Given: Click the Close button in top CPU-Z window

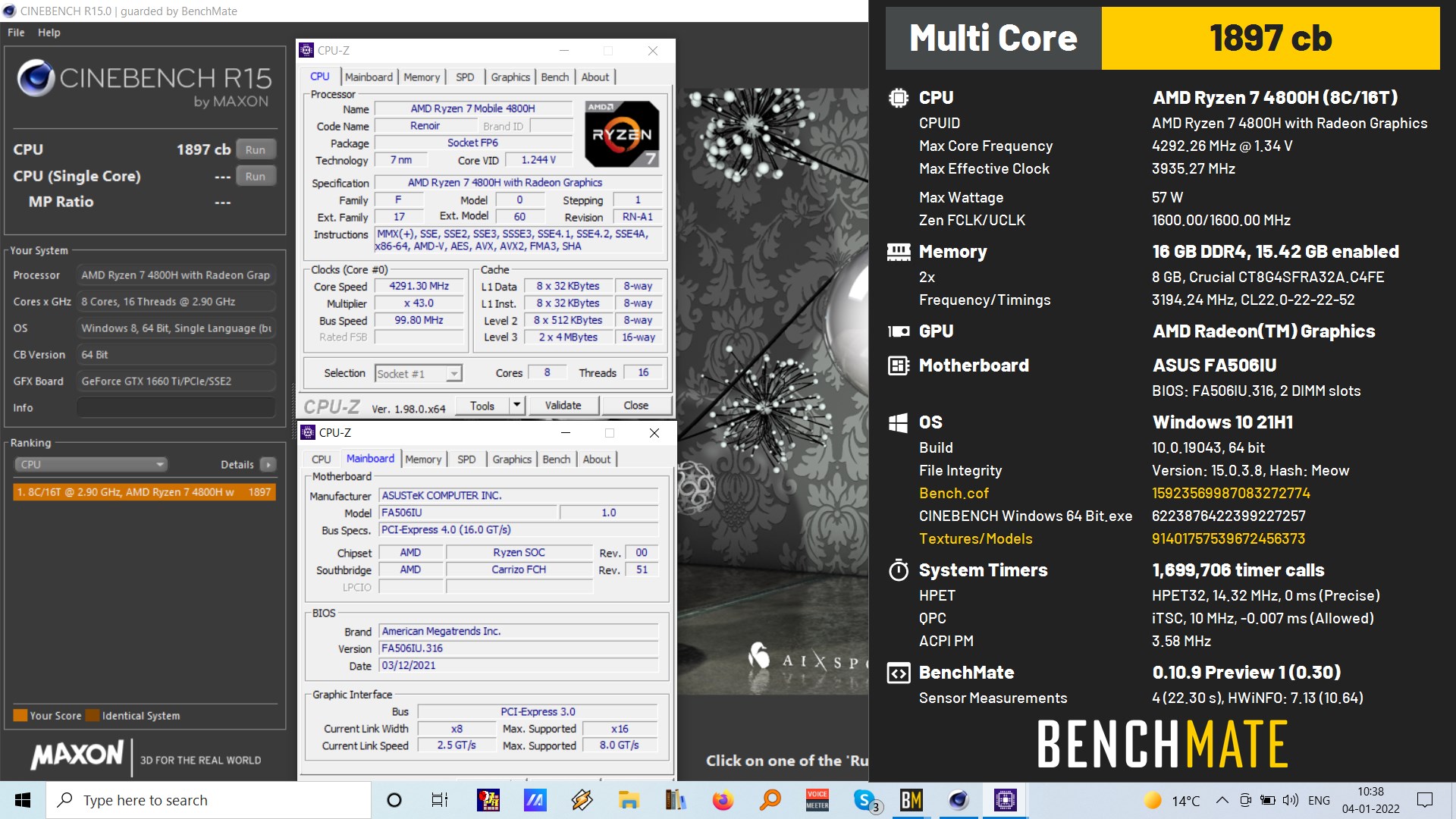Looking at the screenshot, I should pos(635,406).
